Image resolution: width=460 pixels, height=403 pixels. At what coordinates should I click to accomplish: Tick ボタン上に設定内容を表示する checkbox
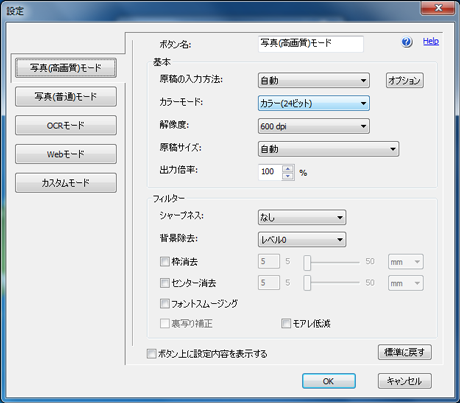pyautogui.click(x=151, y=354)
